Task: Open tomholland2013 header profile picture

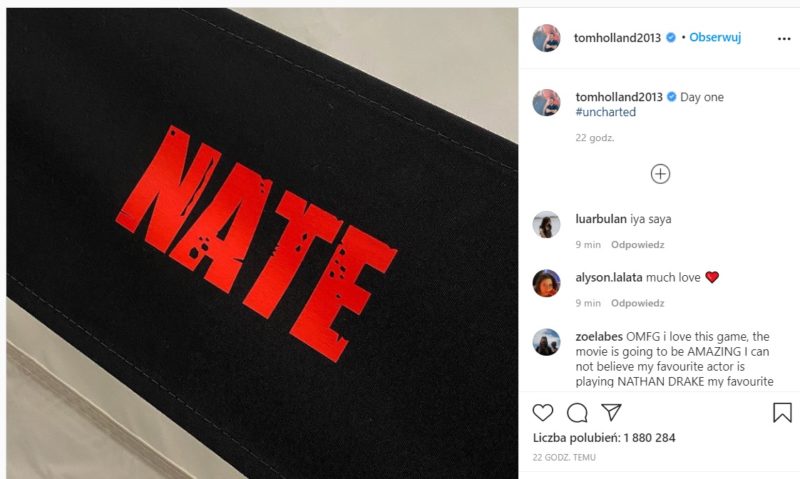Action: (x=546, y=38)
